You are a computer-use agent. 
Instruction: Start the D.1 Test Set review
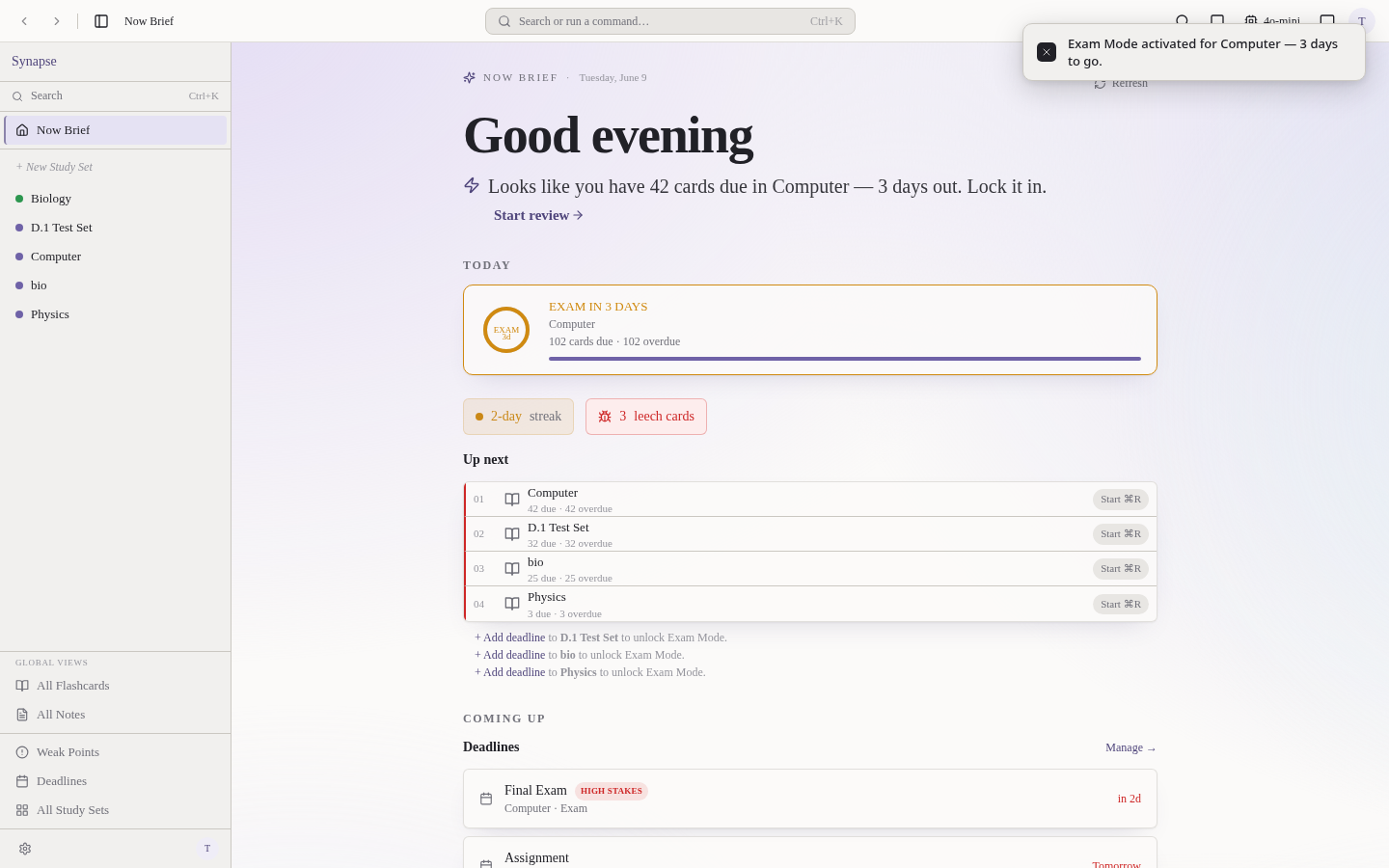(x=1121, y=534)
